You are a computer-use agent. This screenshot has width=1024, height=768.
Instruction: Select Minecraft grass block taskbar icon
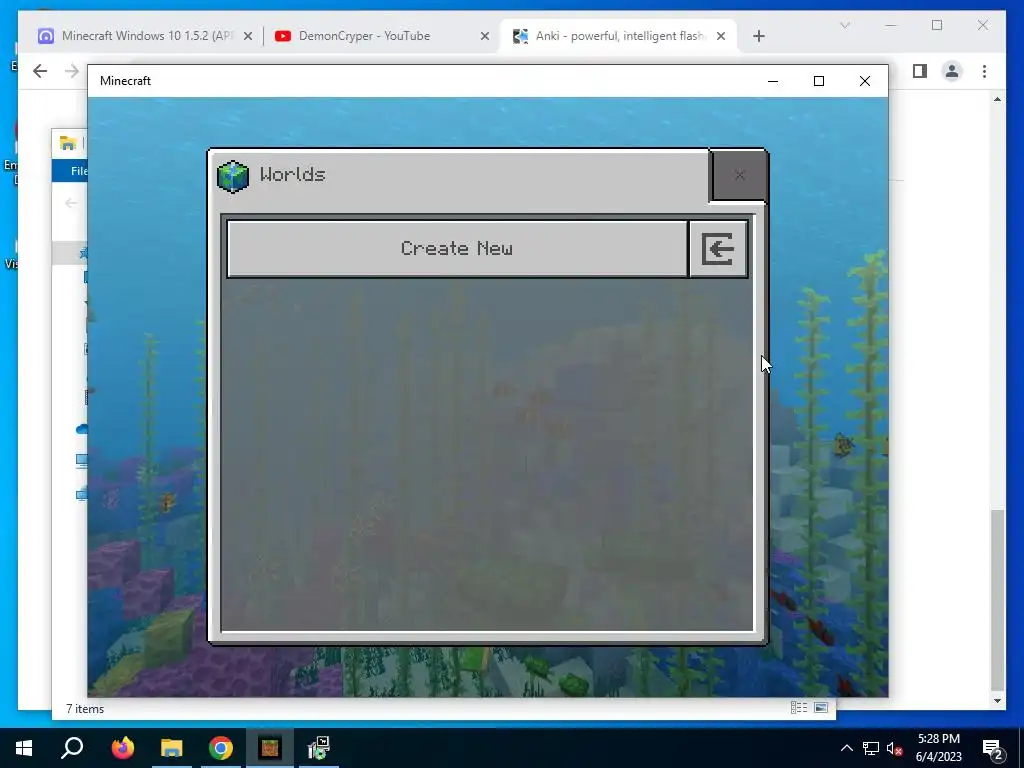(x=270, y=748)
